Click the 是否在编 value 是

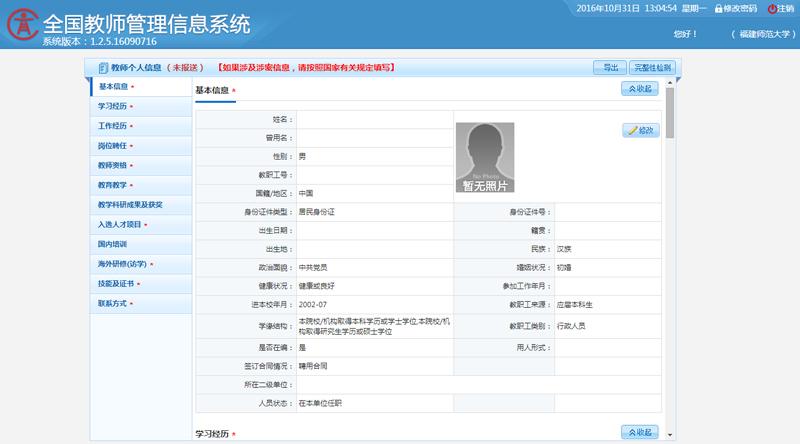(x=302, y=348)
